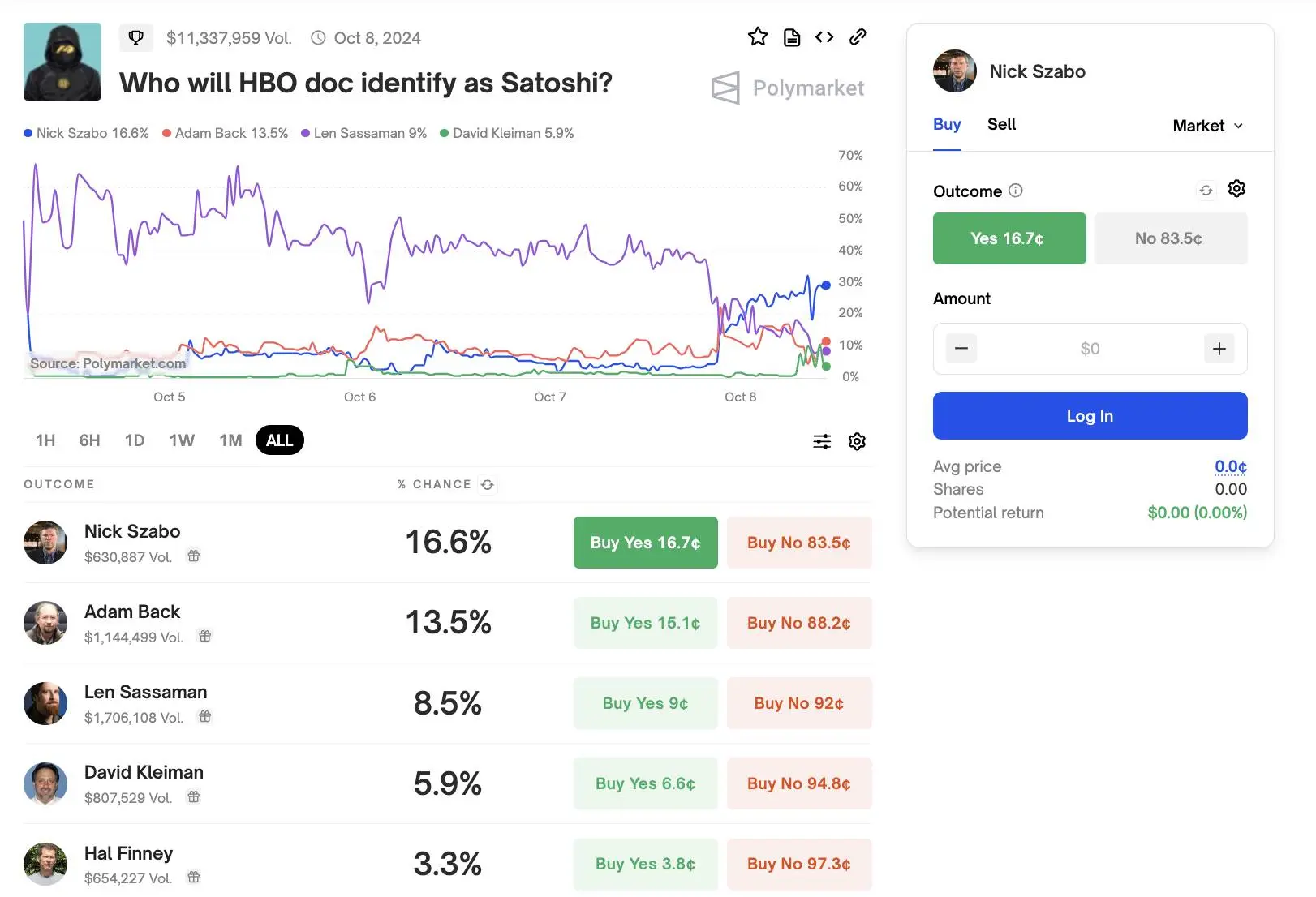Open the market rules document icon

pyautogui.click(x=791, y=36)
